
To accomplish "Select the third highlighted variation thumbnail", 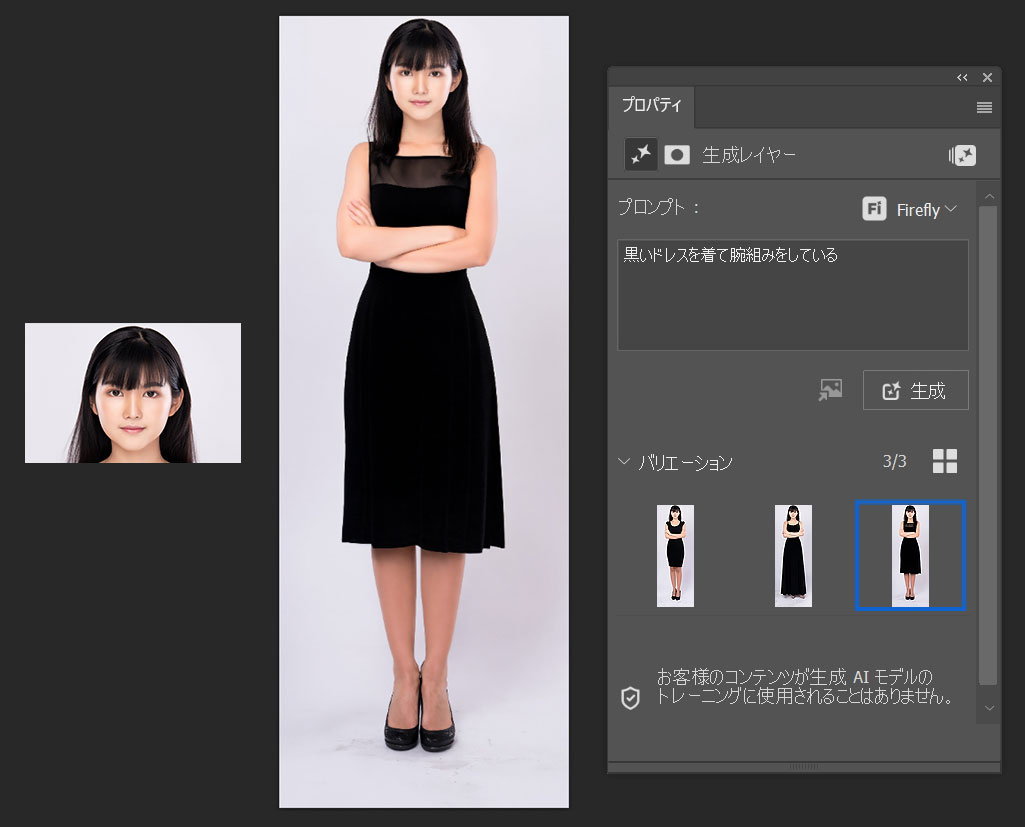I will click(x=910, y=555).
